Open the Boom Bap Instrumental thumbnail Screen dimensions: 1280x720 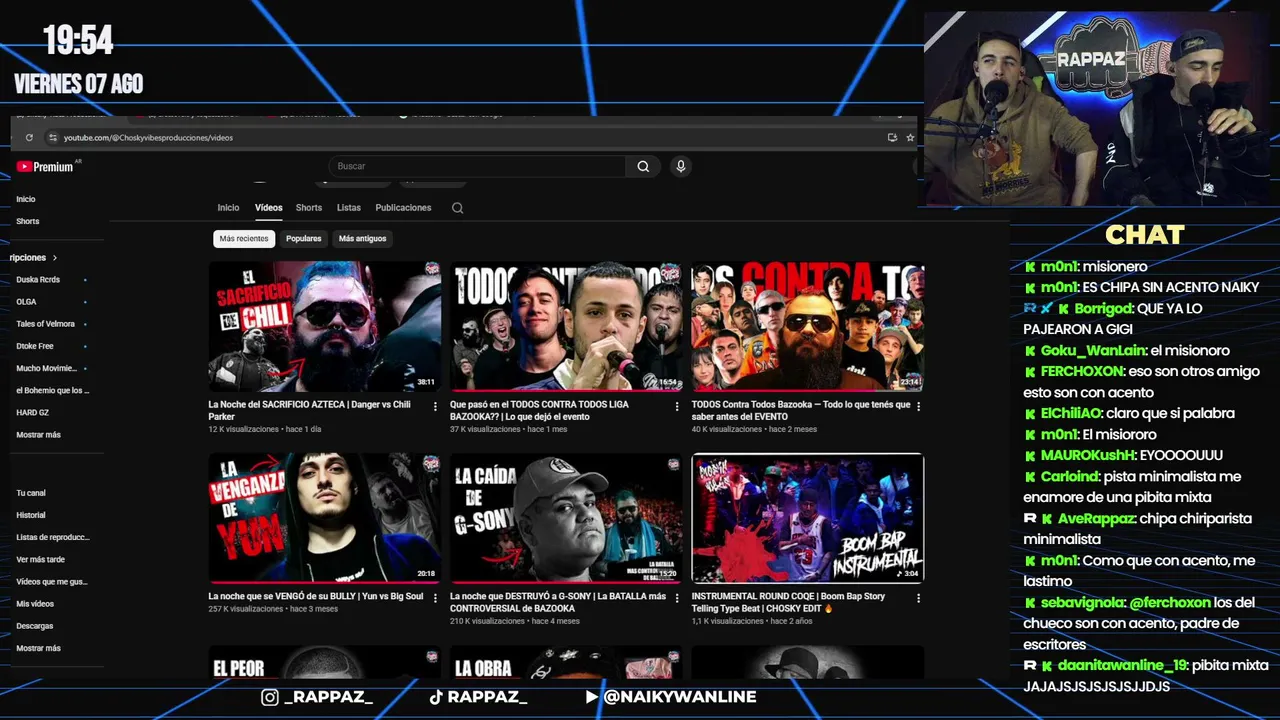point(808,518)
